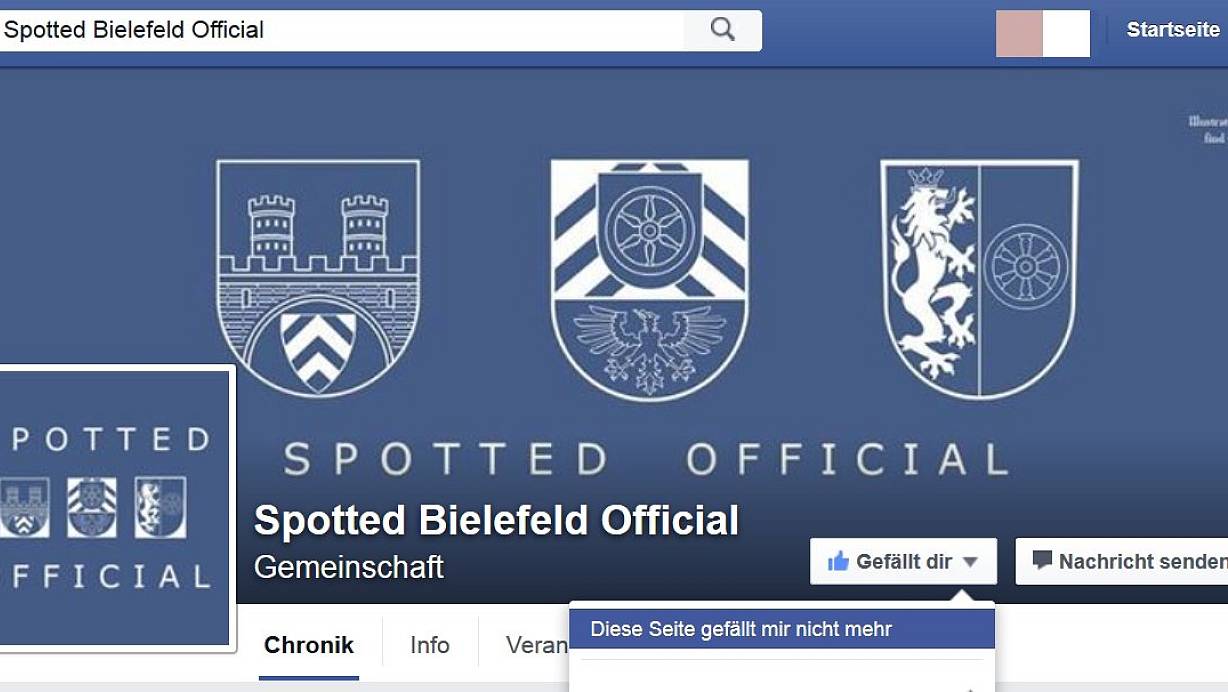Click the Gemeinschaft category label
This screenshot has height=692, width=1228.
[x=349, y=567]
